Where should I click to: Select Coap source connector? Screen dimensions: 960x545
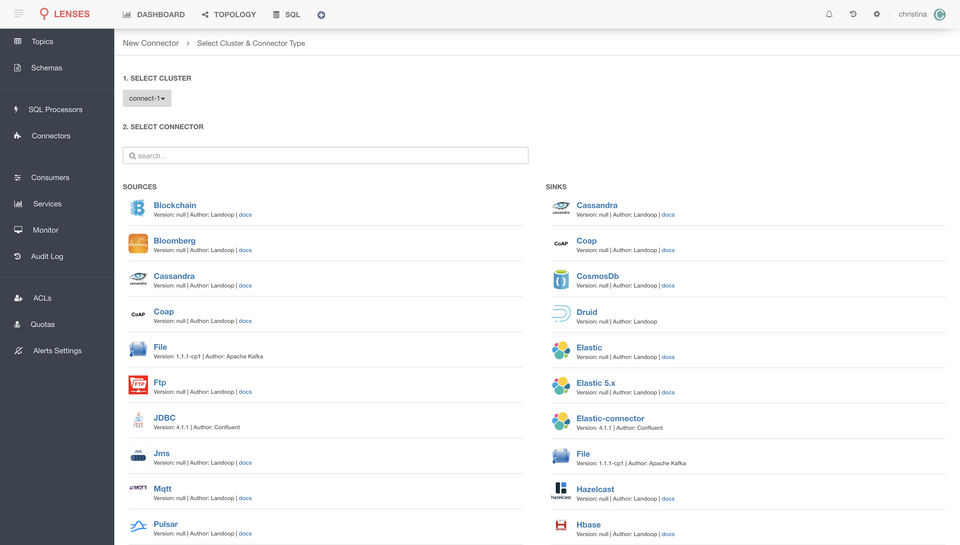[x=163, y=312]
